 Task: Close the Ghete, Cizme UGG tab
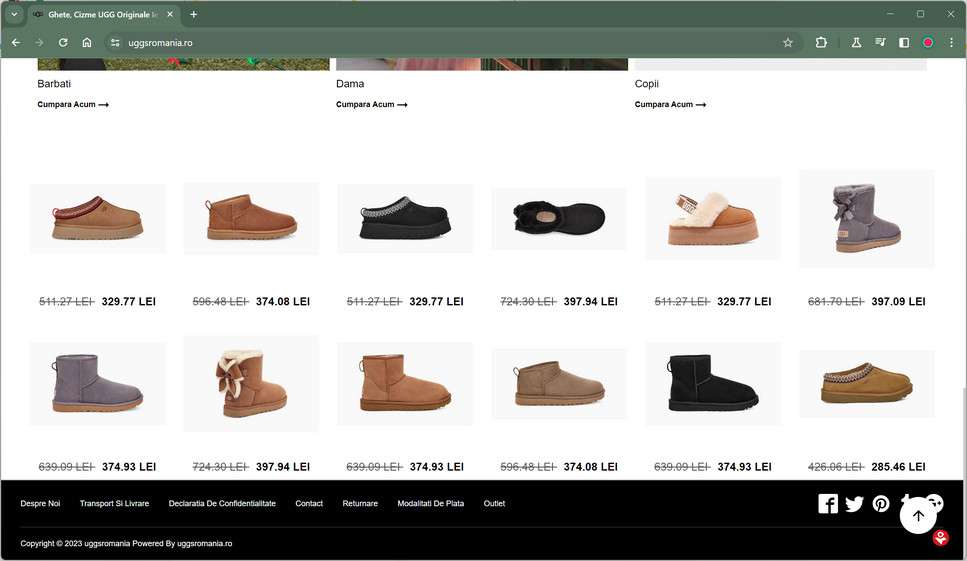[x=170, y=14]
